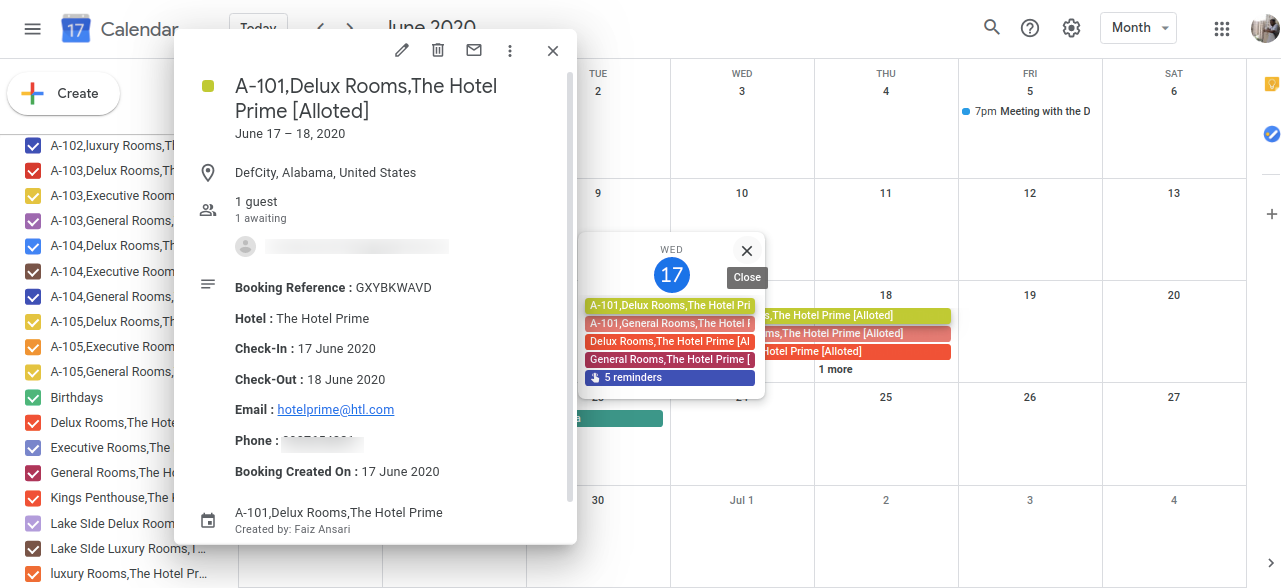Select date Jul 1 in the grid
The height and width of the screenshot is (588, 1281).
[742, 500]
